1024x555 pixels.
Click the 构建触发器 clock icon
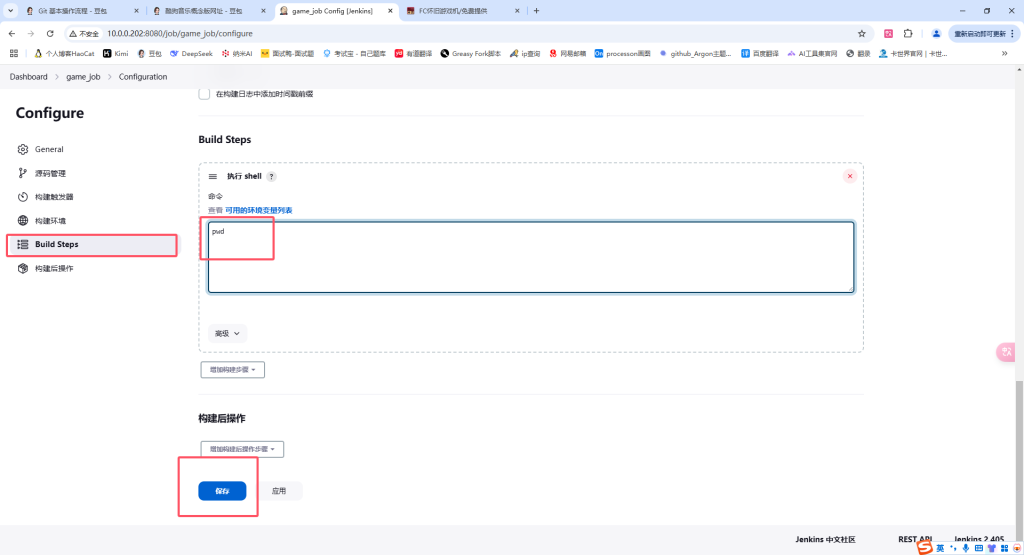23,197
